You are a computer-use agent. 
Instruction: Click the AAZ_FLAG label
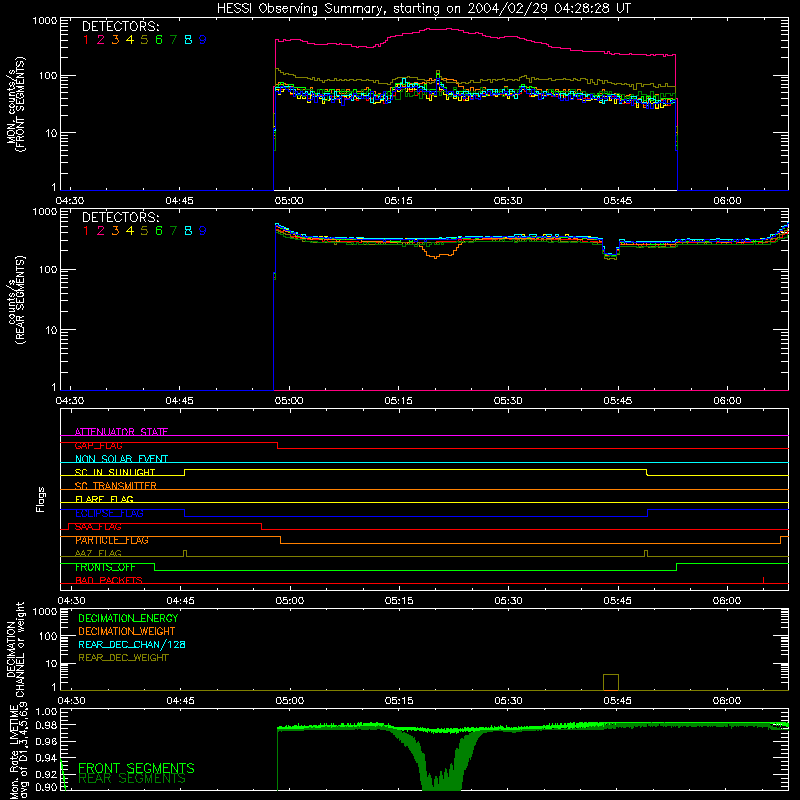98,553
